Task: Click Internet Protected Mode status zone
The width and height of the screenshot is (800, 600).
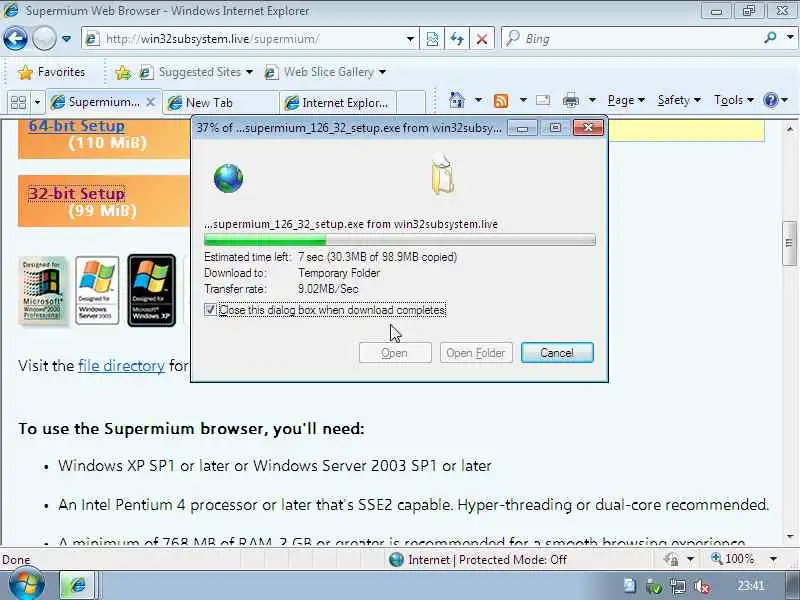Action: tap(478, 560)
